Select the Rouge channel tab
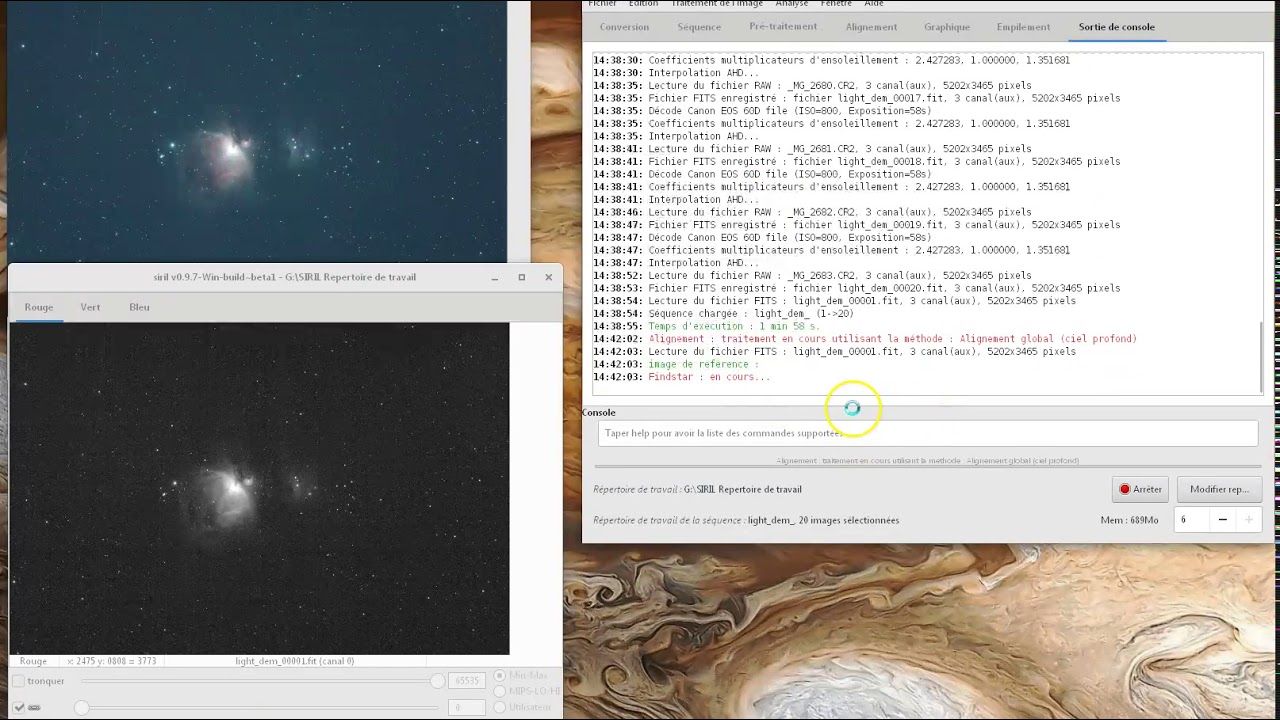Viewport: 1280px width, 720px height. tap(39, 307)
